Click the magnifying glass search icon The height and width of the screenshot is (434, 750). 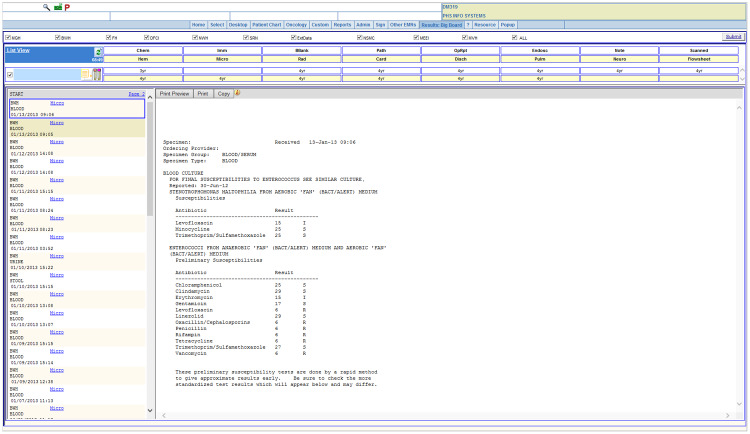pos(46,6)
